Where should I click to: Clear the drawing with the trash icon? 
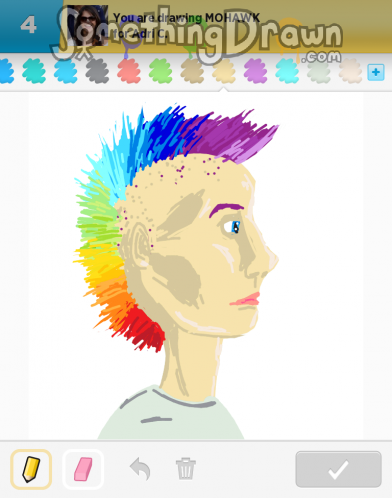186,469
